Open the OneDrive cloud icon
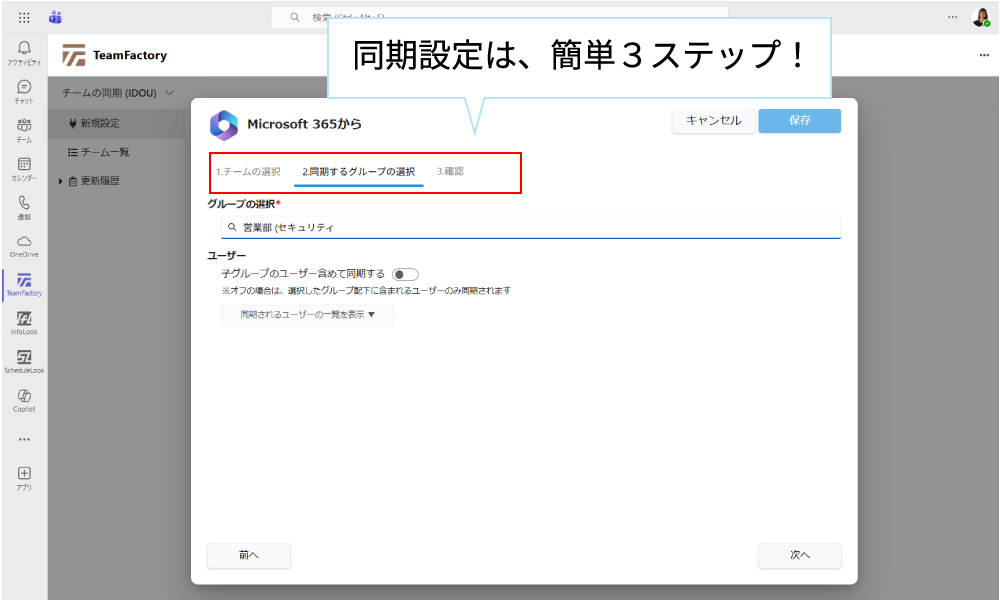 click(24, 244)
